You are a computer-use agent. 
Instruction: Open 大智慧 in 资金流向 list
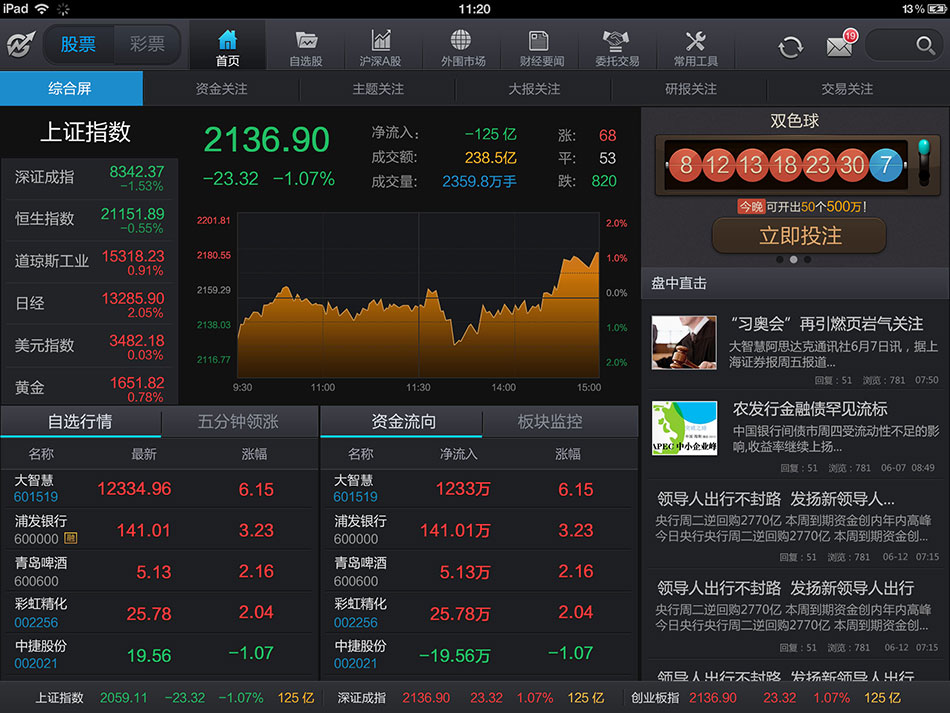(479, 489)
